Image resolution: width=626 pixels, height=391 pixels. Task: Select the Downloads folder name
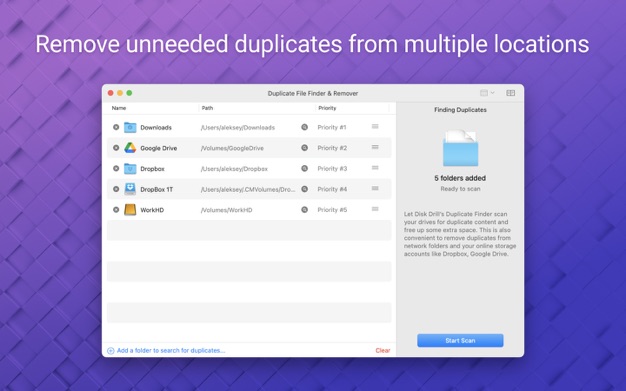(x=156, y=127)
